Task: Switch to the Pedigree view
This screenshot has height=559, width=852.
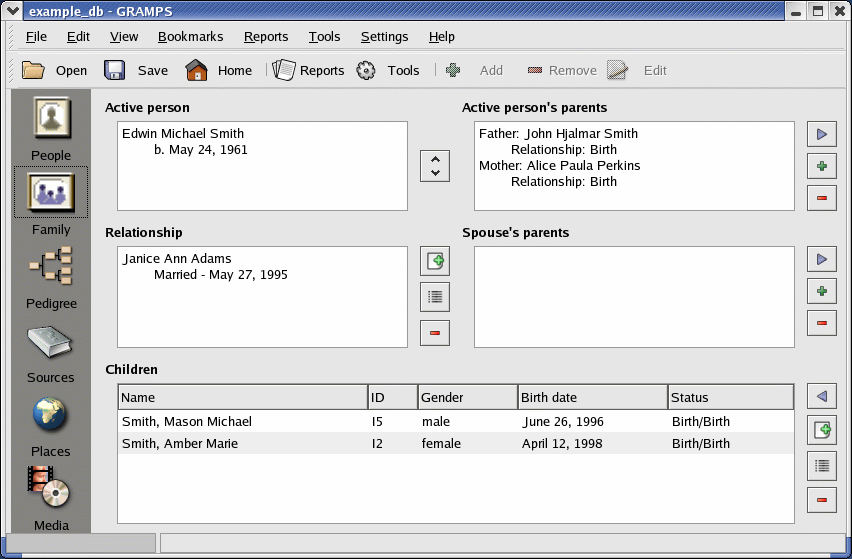Action: click(x=51, y=267)
